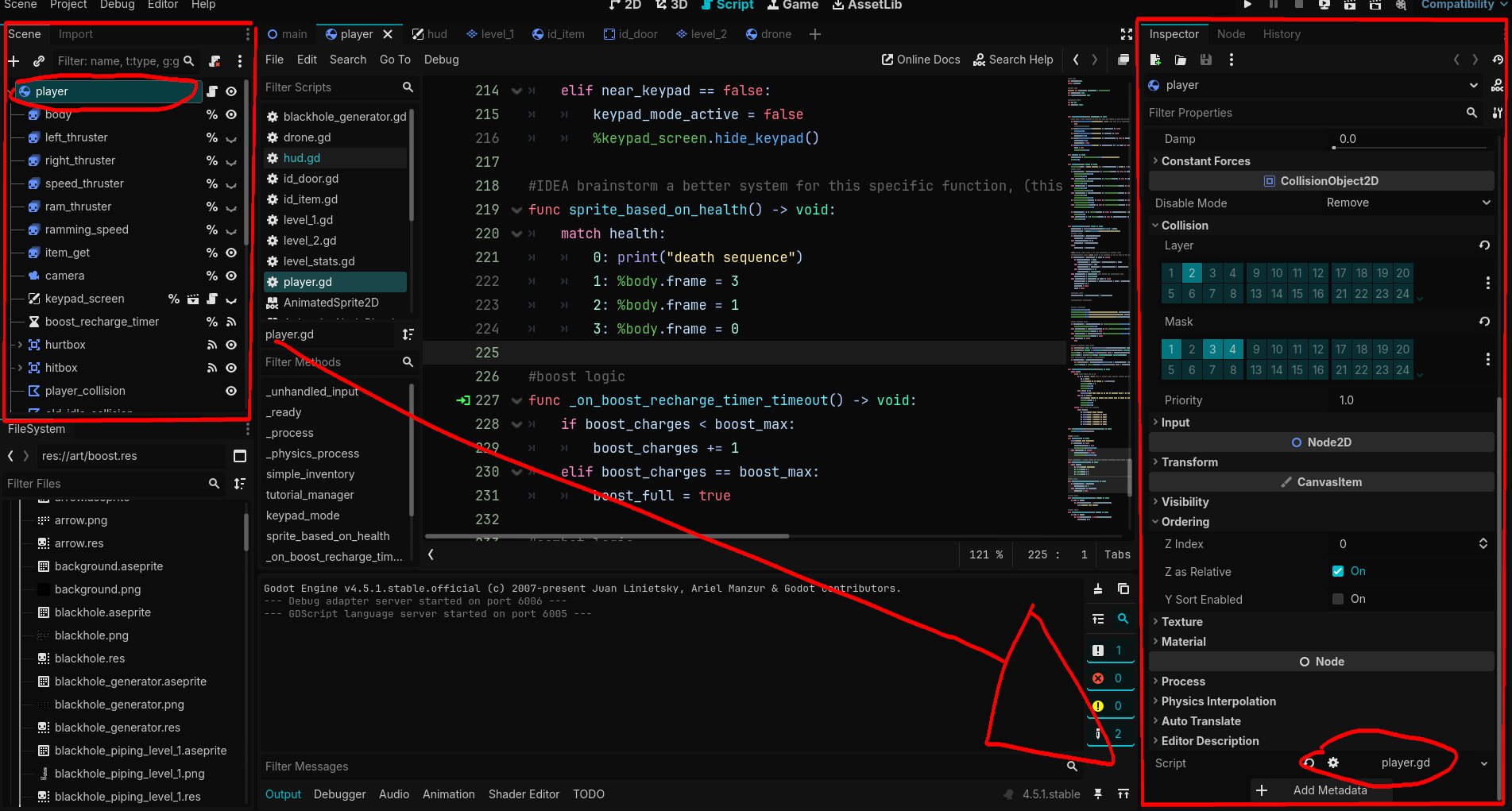Click the copy output icon
This screenshot has width=1512, height=811.
point(1123,589)
